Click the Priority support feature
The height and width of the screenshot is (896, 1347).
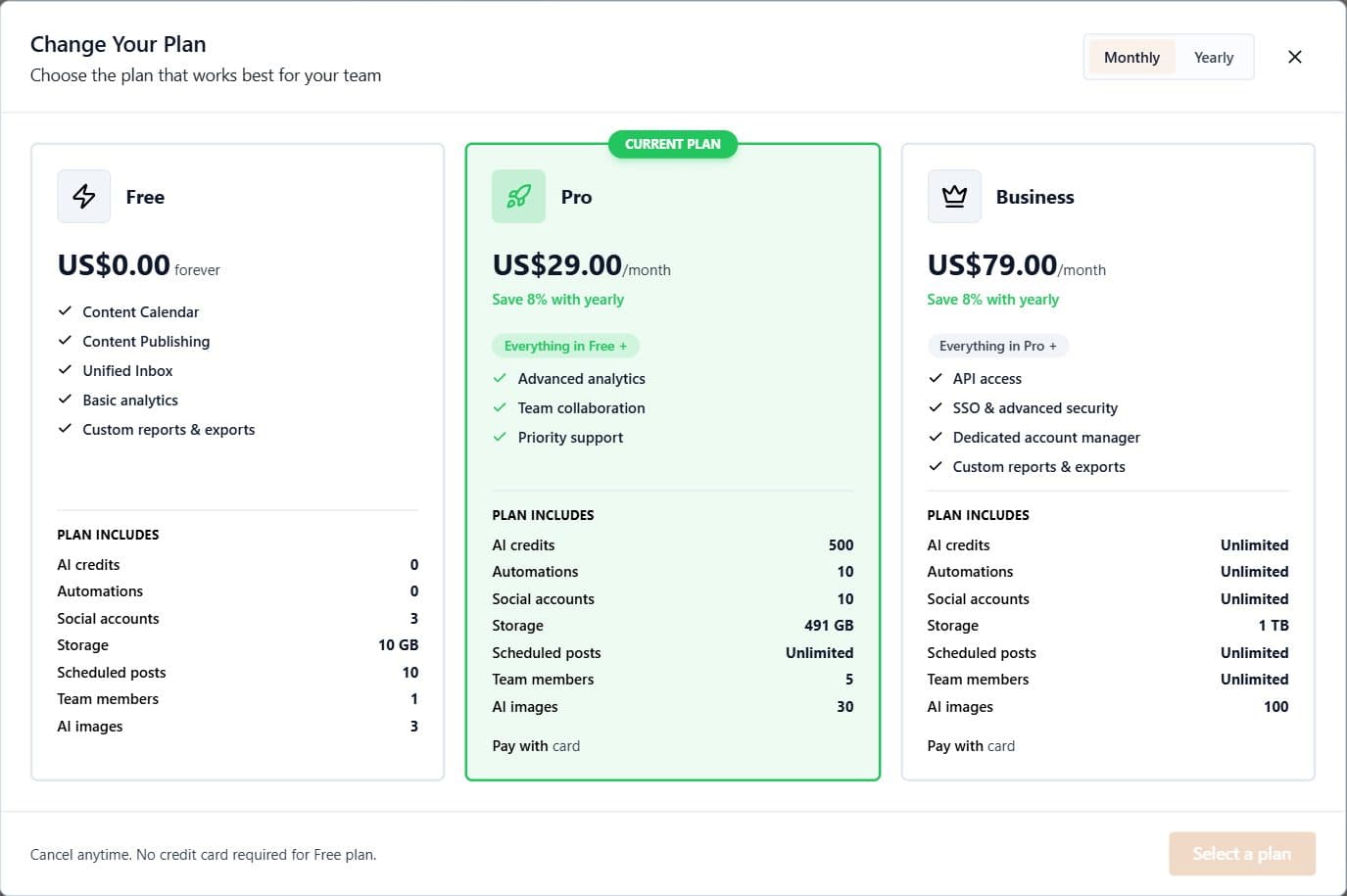coord(570,438)
